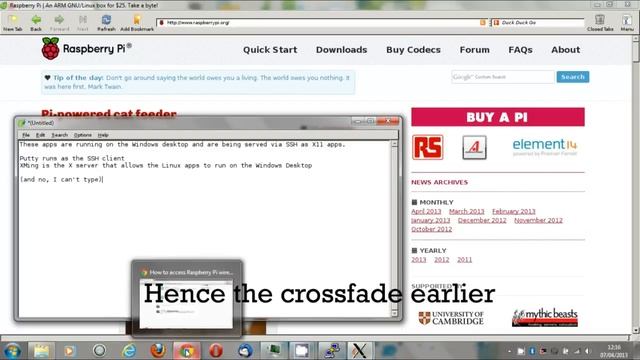Click the Raspberry Pi logo

[87, 49]
